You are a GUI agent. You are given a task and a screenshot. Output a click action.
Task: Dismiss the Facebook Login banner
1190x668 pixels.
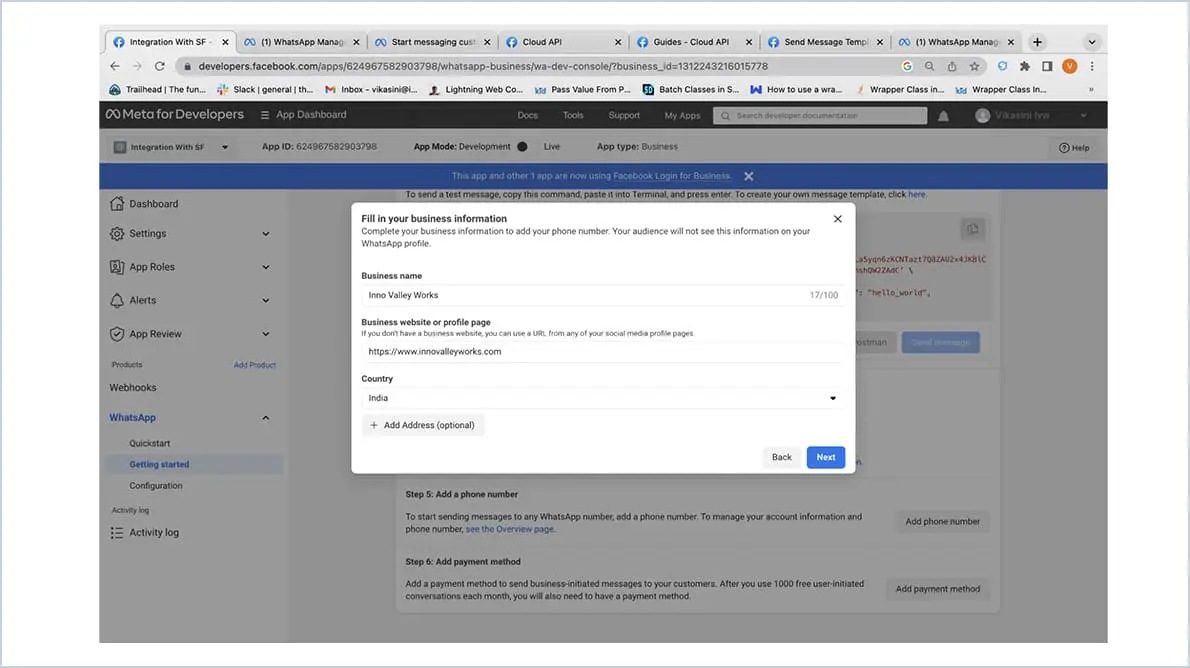(748, 176)
